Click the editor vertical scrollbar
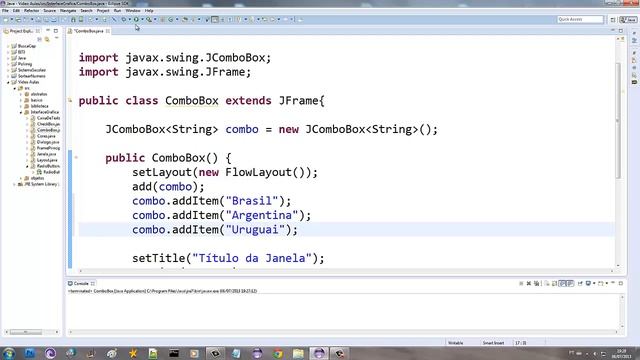This screenshot has height=360, width=640. (618, 120)
